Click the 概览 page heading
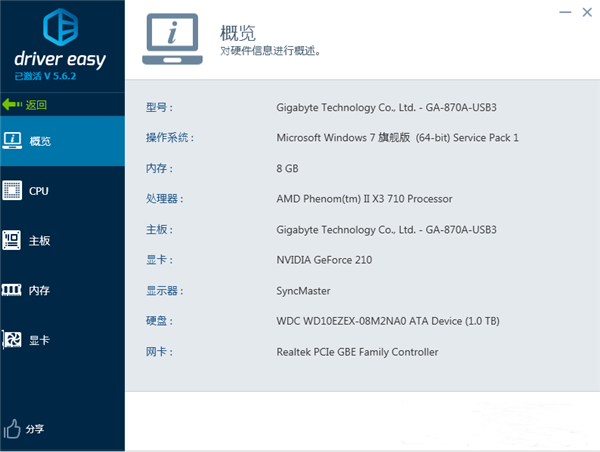This screenshot has width=600, height=452. (238, 33)
